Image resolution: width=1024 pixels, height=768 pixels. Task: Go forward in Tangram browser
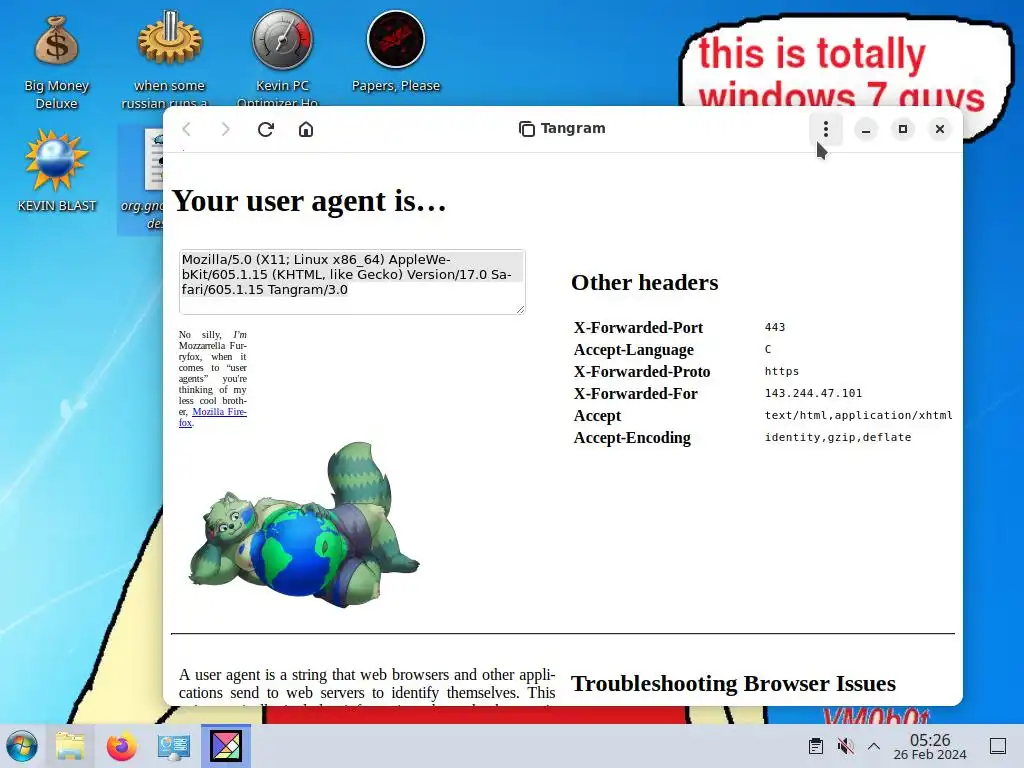pyautogui.click(x=225, y=129)
